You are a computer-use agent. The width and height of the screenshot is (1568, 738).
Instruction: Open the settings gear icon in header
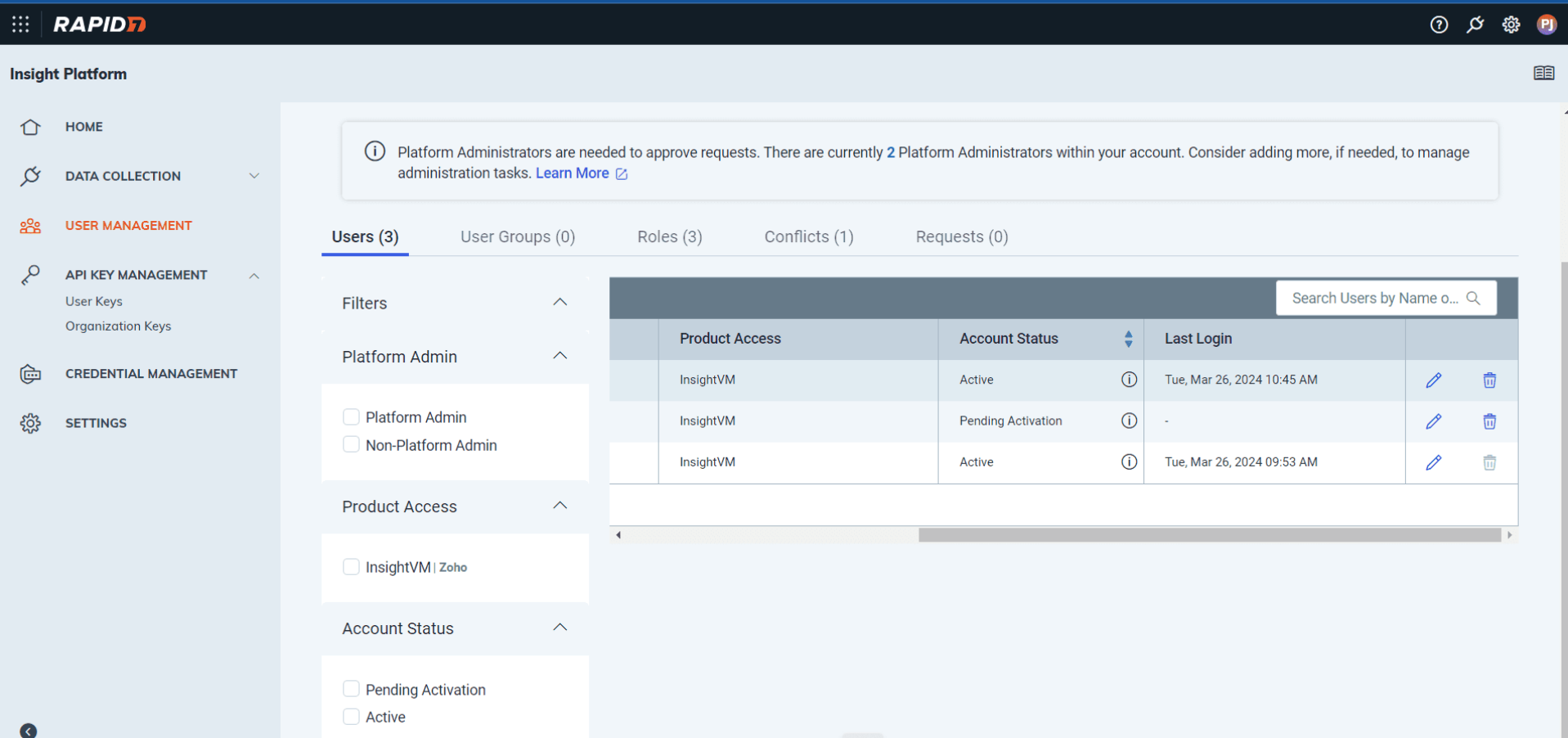coord(1511,25)
